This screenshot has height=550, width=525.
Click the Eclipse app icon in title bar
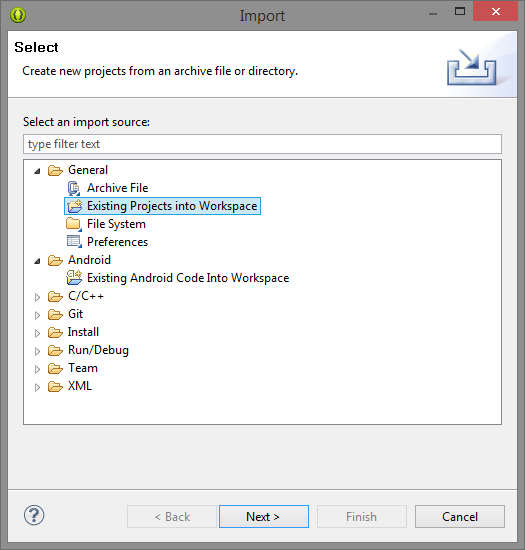(18, 15)
